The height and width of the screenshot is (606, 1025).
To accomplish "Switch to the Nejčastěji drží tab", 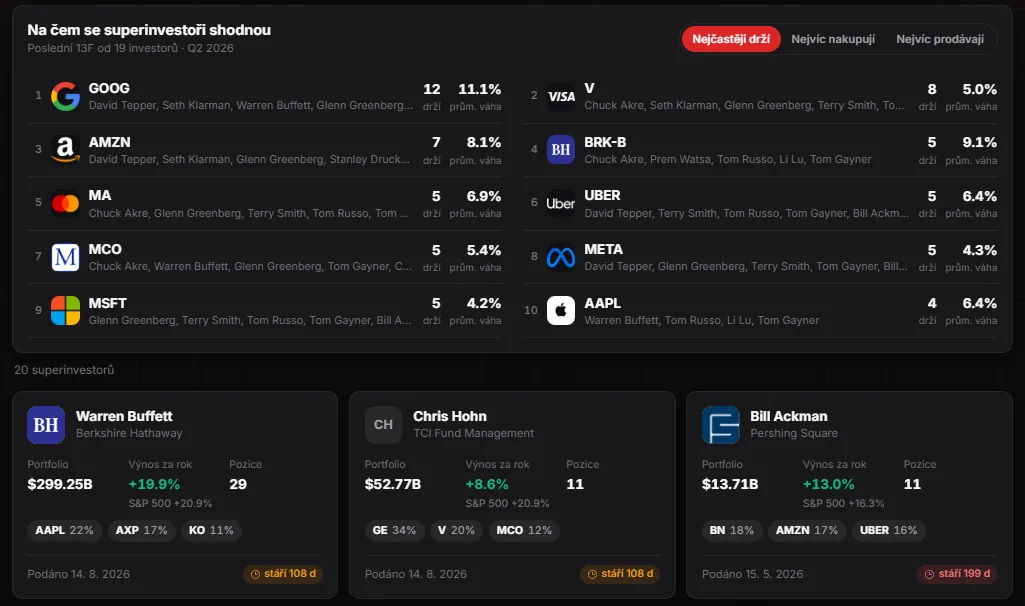I will pos(731,39).
